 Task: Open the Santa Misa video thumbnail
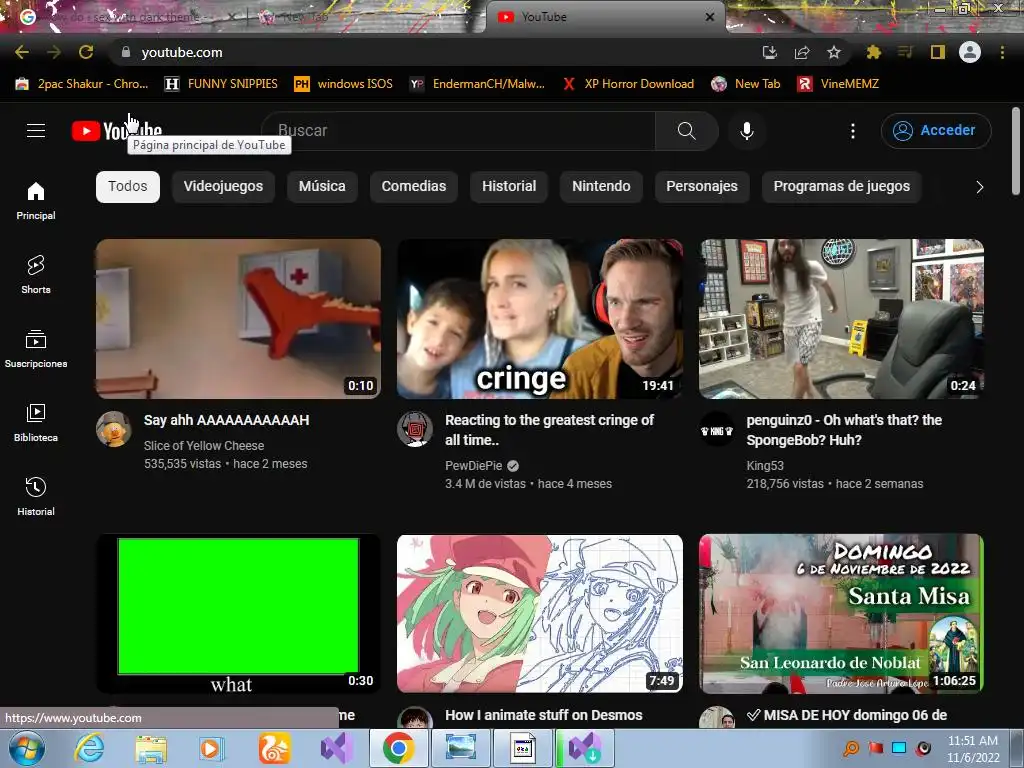click(841, 614)
